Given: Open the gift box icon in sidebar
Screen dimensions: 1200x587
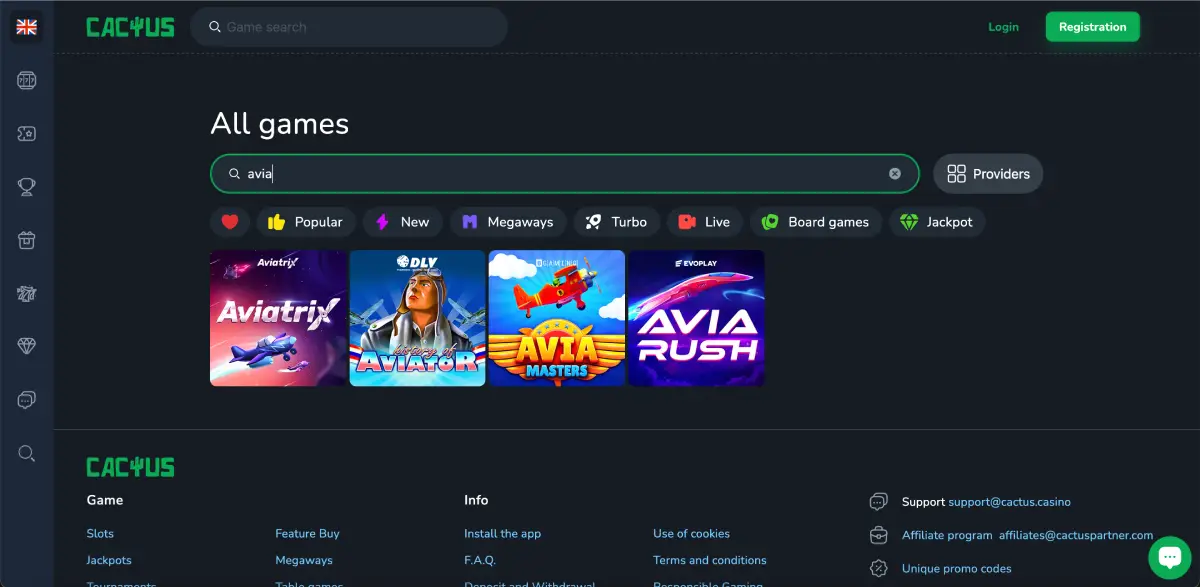Looking at the screenshot, I should (27, 240).
